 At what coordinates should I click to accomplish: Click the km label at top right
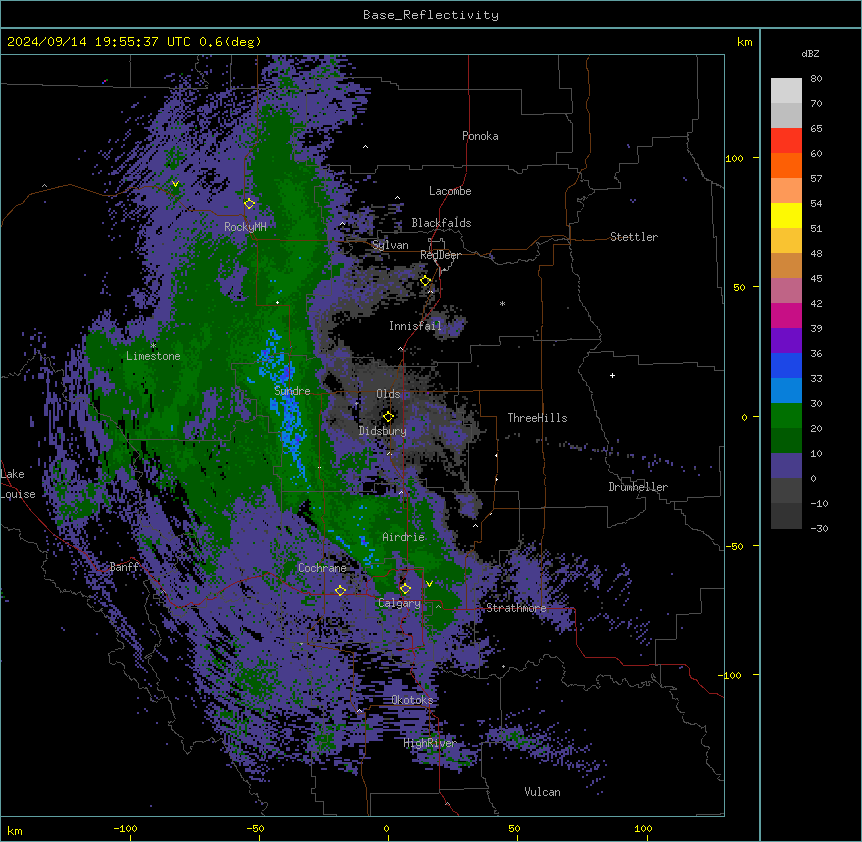click(x=744, y=42)
